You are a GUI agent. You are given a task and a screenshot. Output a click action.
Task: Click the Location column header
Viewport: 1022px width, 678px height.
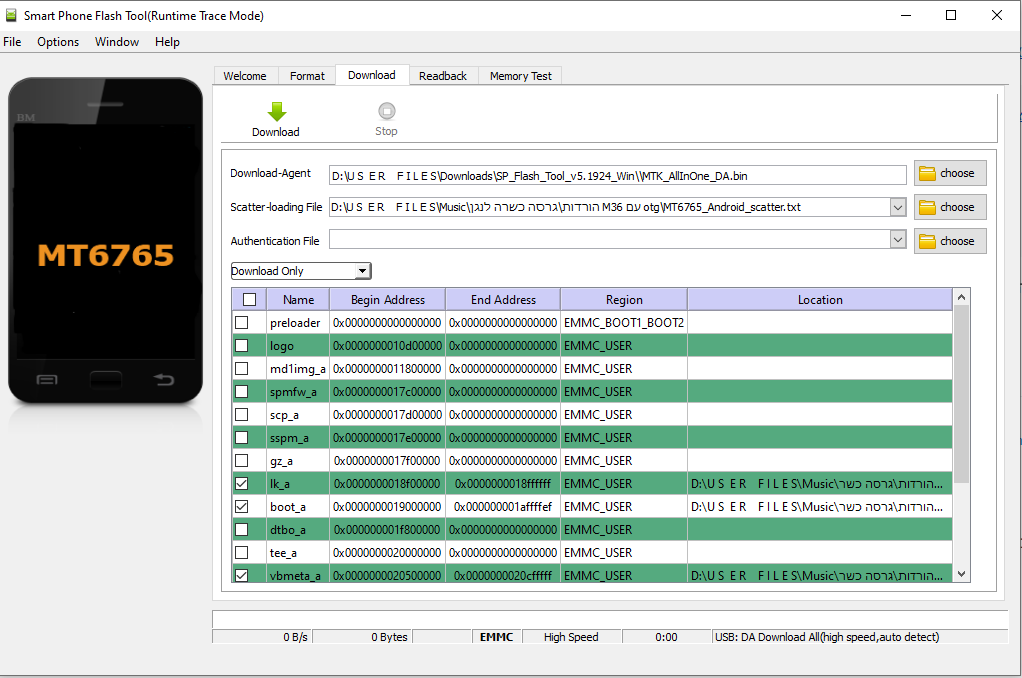pyautogui.click(x=819, y=300)
